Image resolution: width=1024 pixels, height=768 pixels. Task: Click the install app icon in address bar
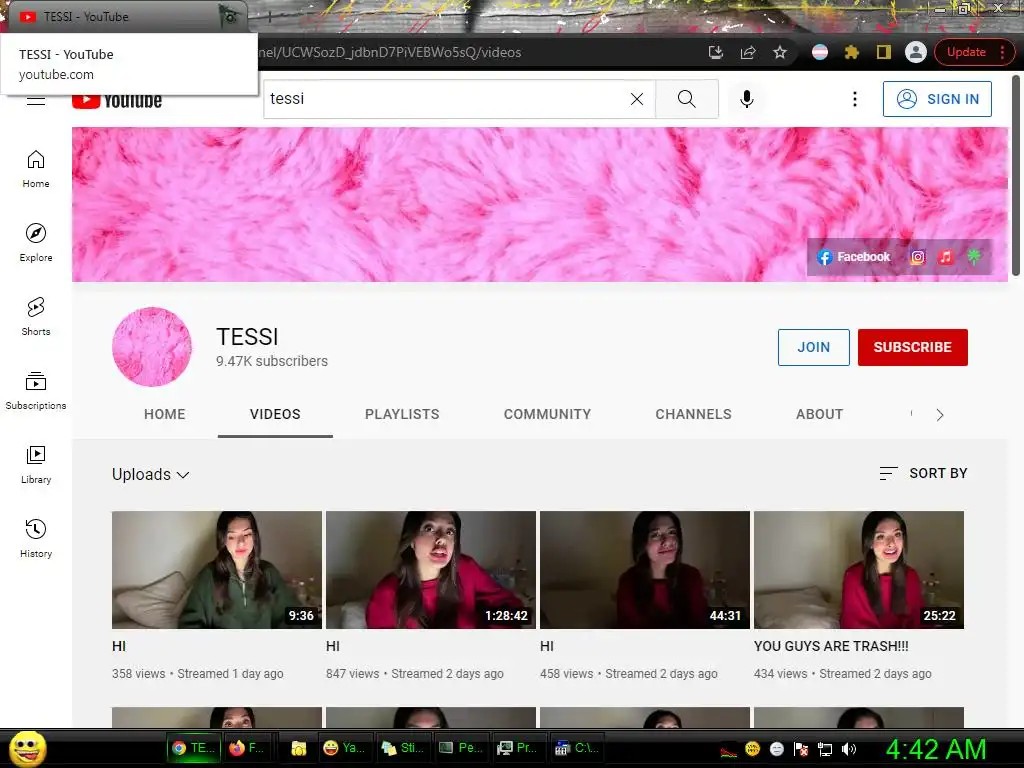716,52
